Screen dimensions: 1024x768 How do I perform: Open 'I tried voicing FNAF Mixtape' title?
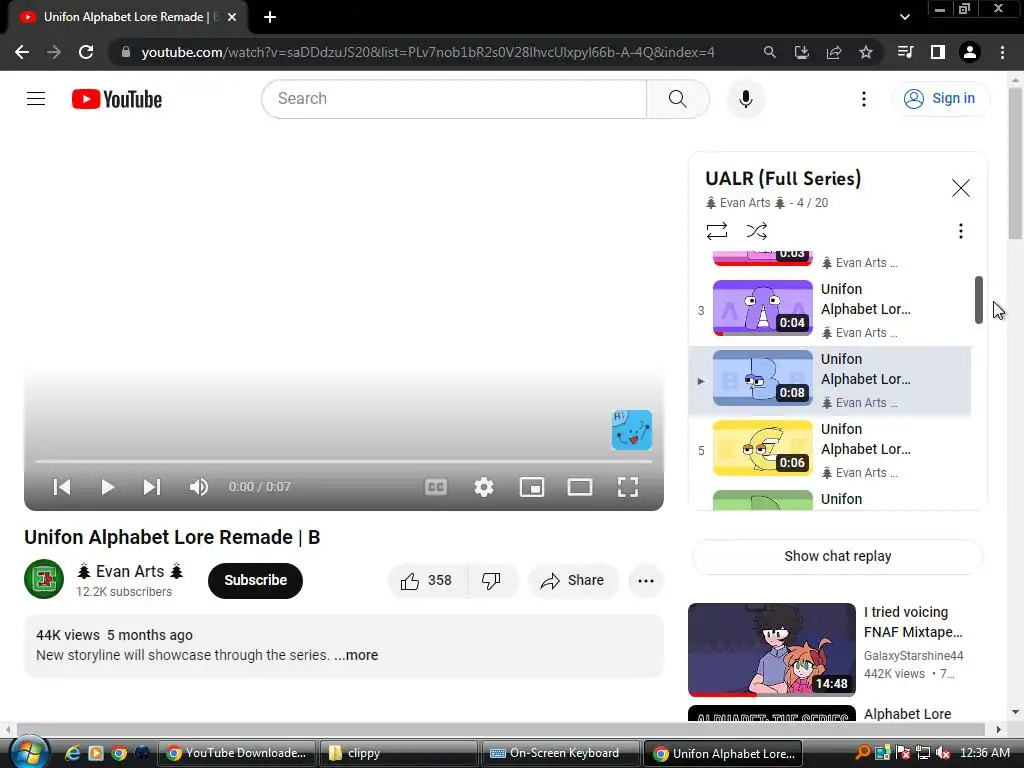913,622
